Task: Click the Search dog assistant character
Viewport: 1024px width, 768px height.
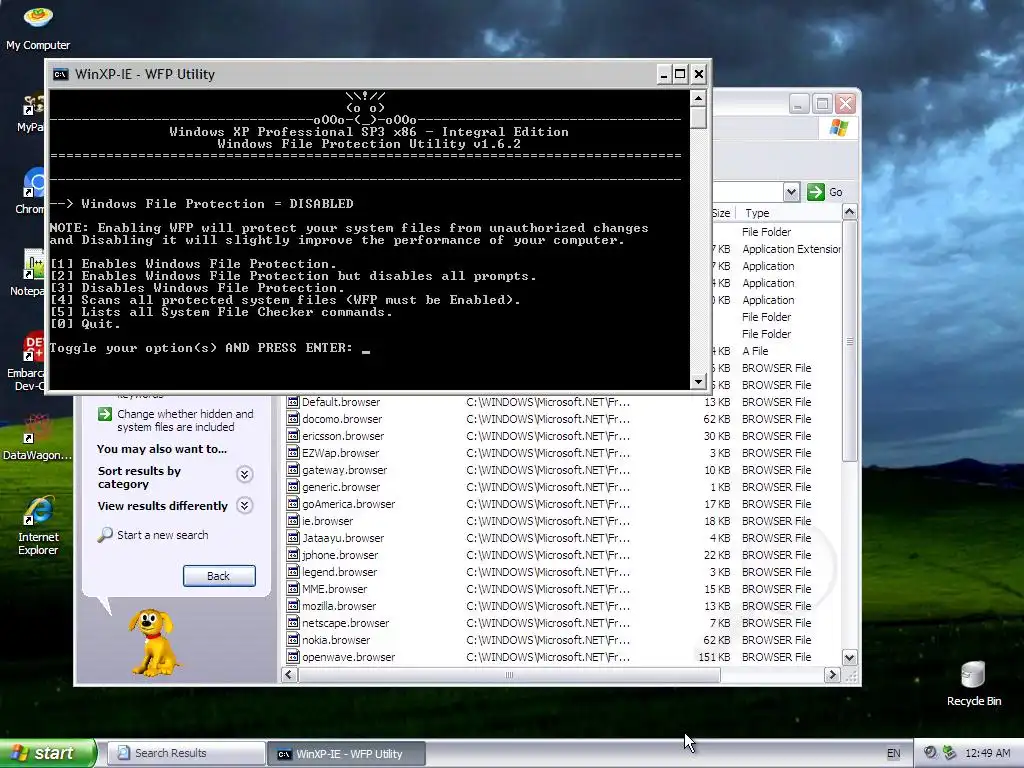Action: coord(153,643)
